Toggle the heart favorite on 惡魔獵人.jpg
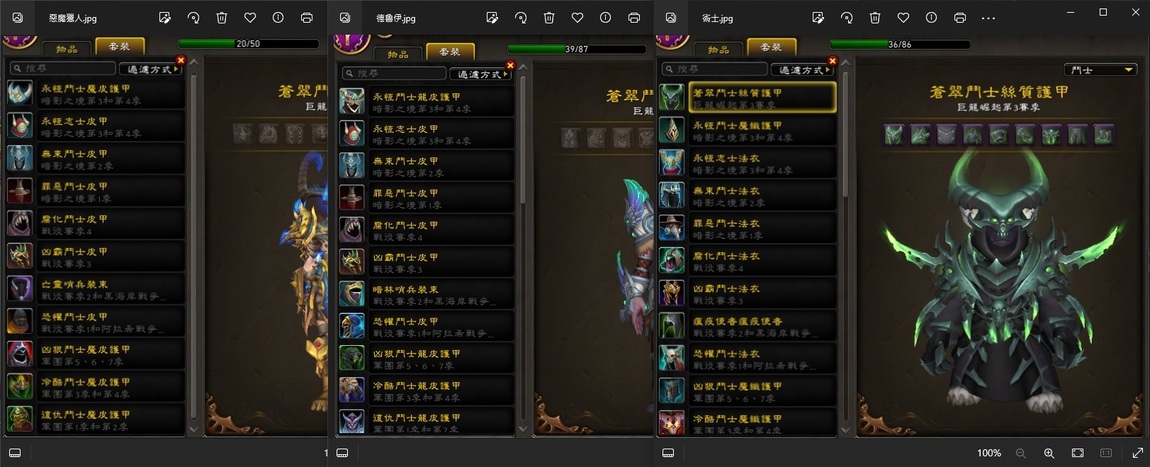This screenshot has height=467, width=1150. tap(249, 18)
